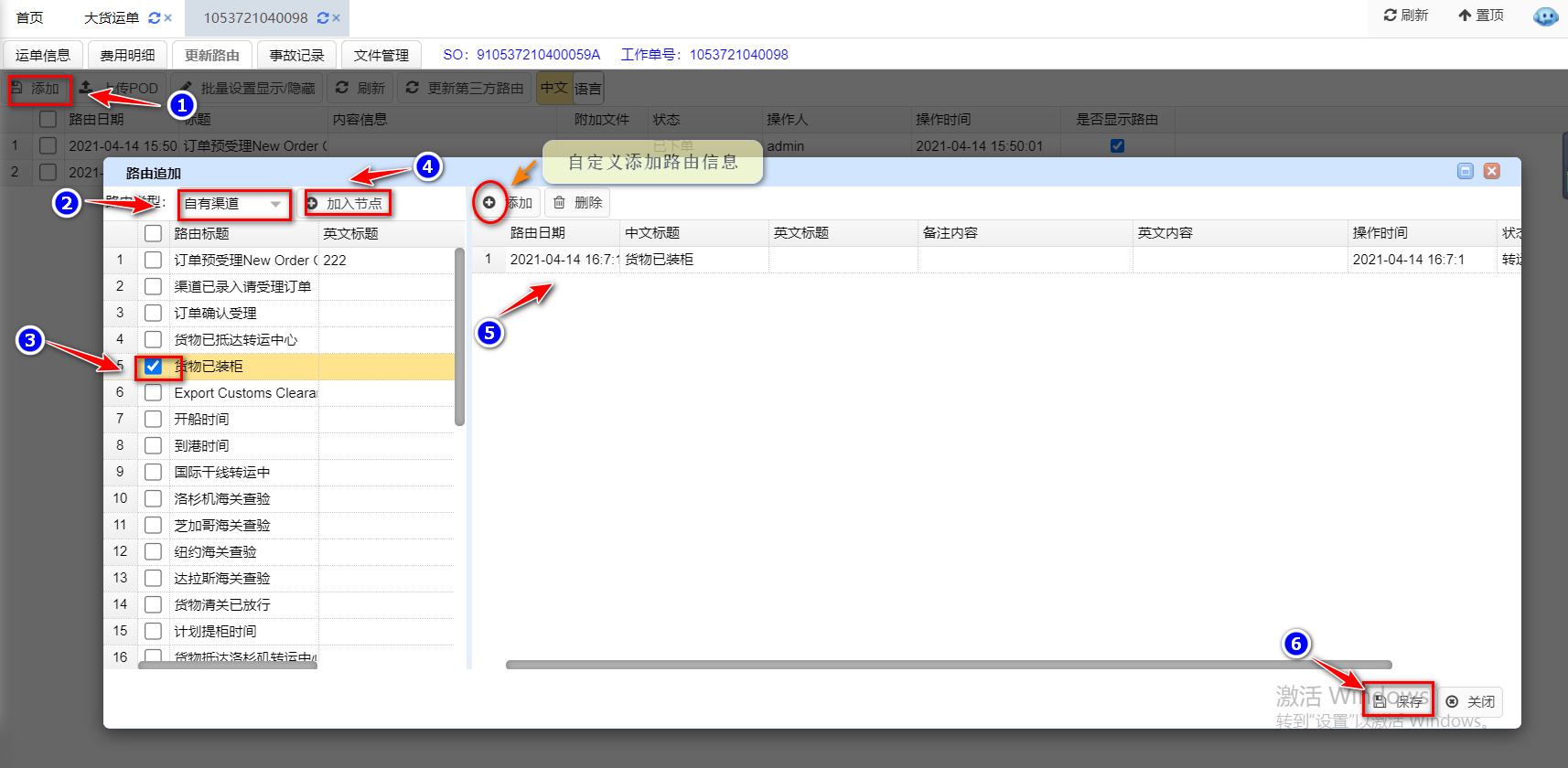Uncheck the 货物已装柜 checkbox
The image size is (1568, 768).
tap(153, 367)
